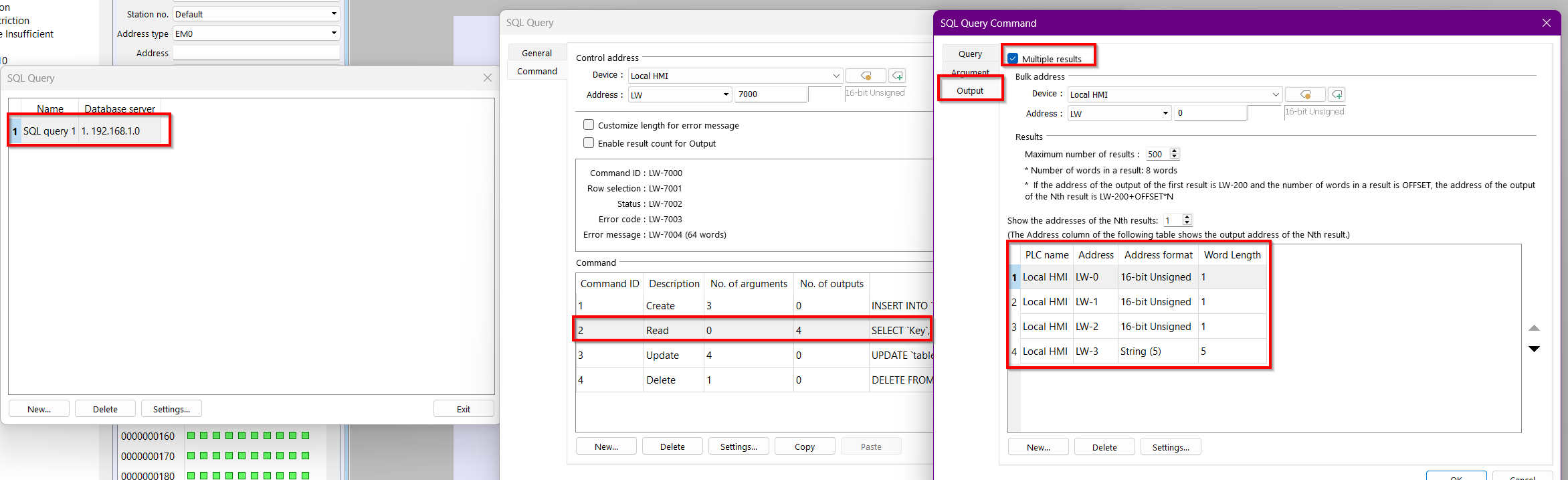
Task: Open the Address type EM0 dropdown
Action: tap(334, 33)
